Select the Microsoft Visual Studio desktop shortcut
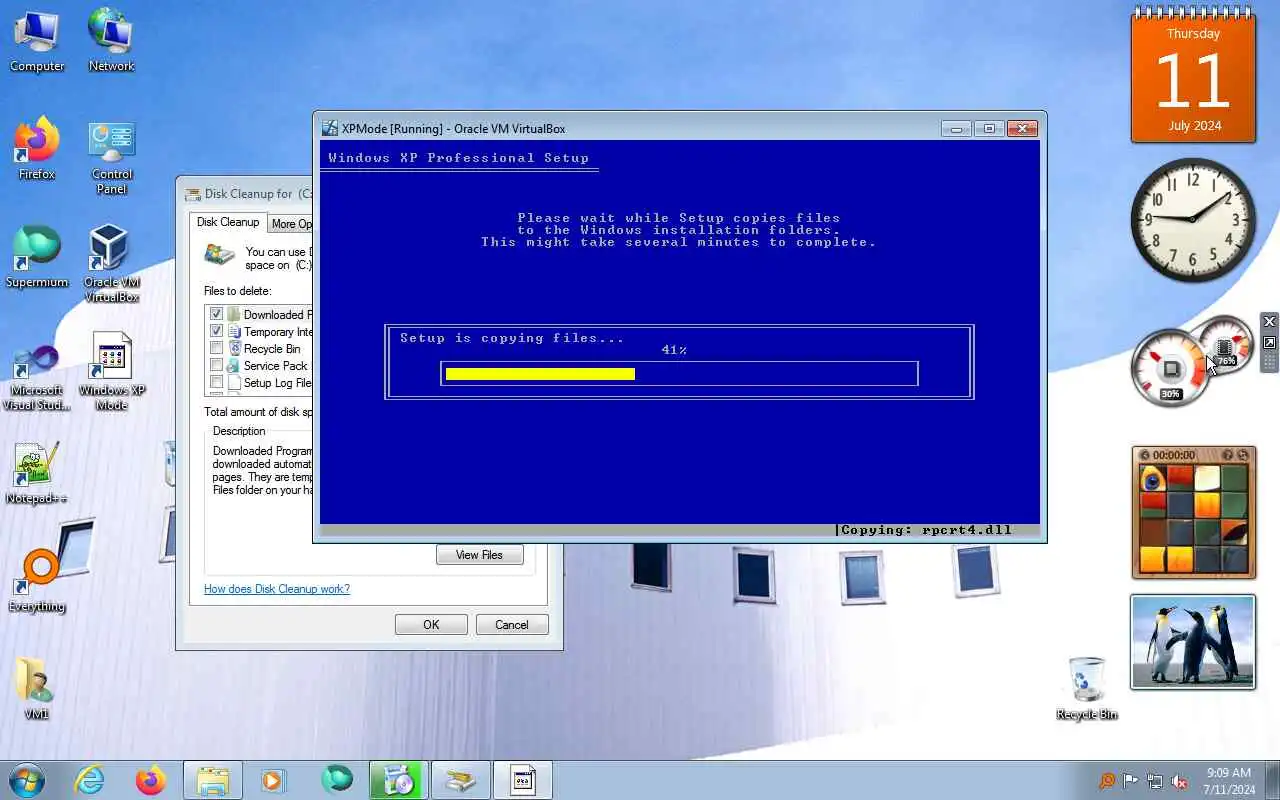1280x800 pixels. [37, 376]
